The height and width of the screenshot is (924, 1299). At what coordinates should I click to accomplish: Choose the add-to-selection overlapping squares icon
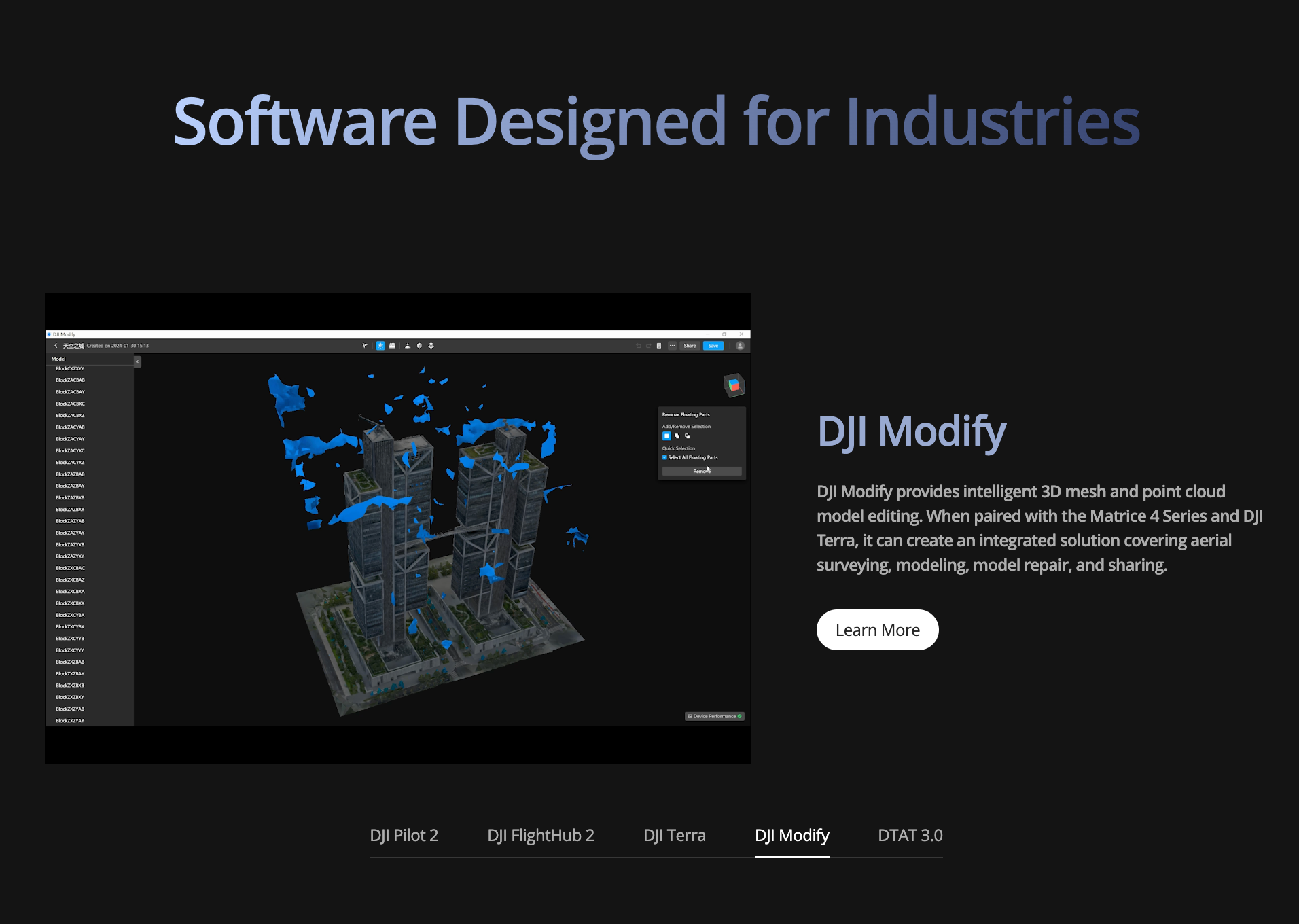pos(677,436)
